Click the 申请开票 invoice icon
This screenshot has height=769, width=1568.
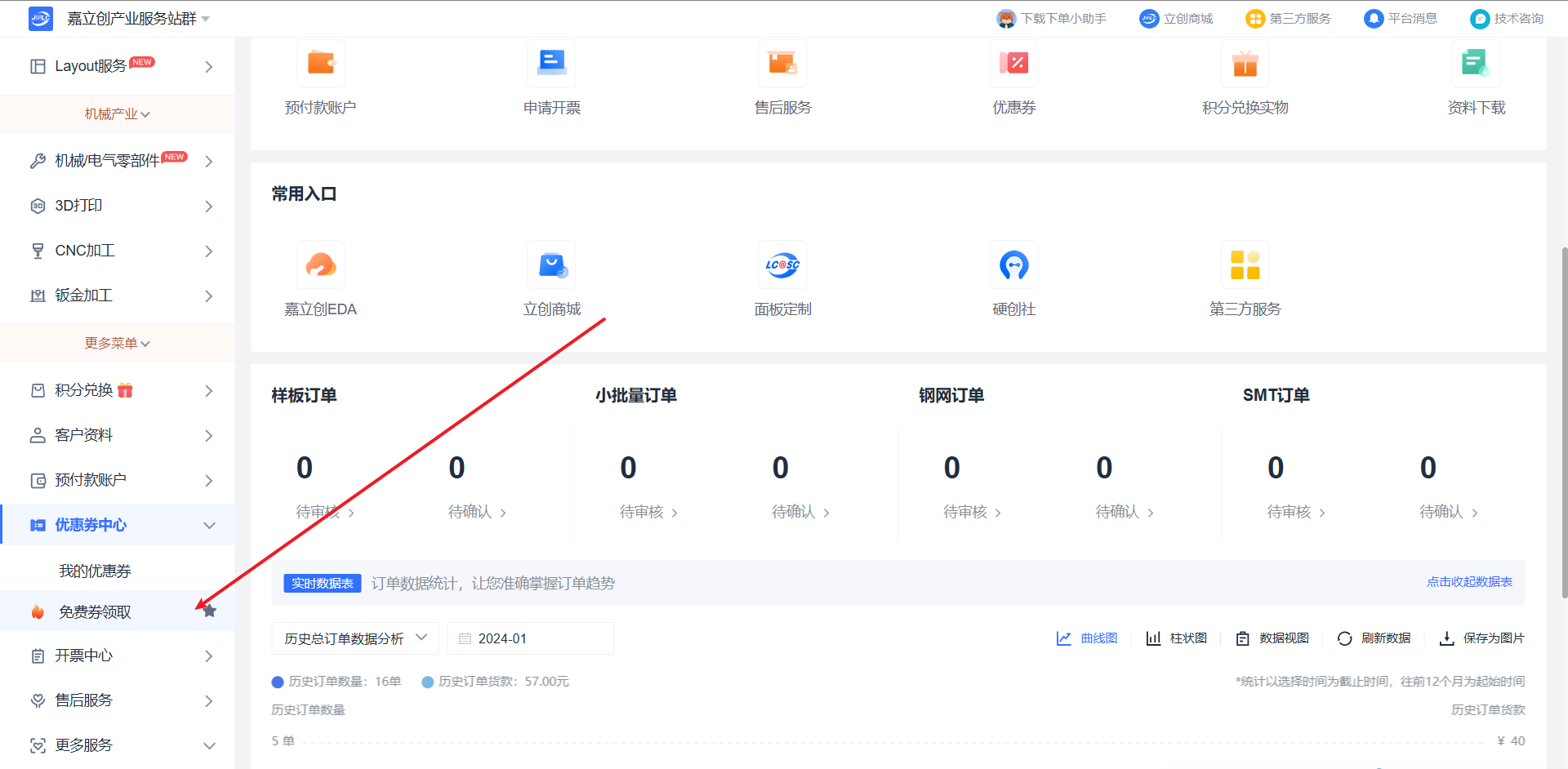(x=551, y=63)
